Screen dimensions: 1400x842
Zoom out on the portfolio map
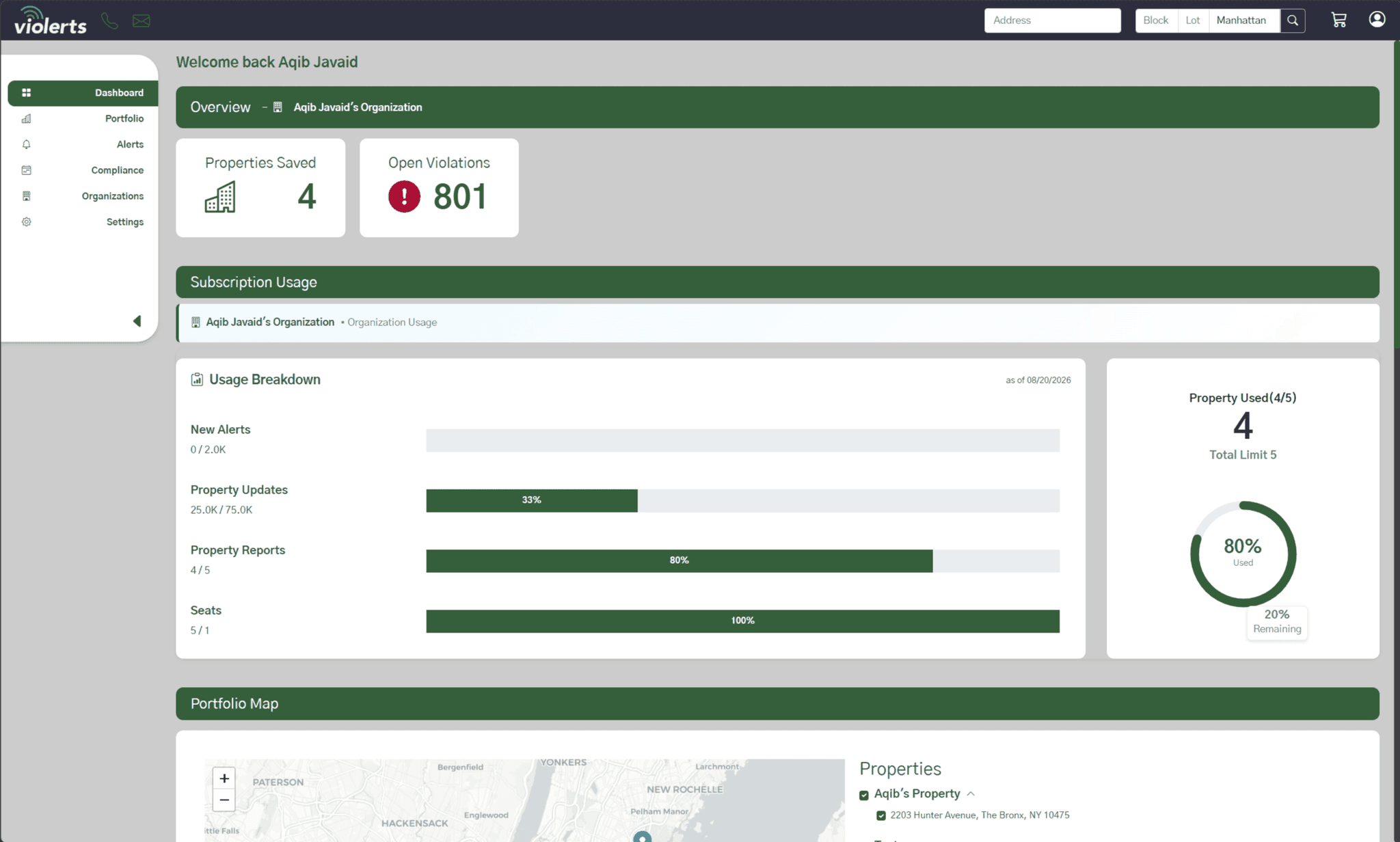[224, 800]
